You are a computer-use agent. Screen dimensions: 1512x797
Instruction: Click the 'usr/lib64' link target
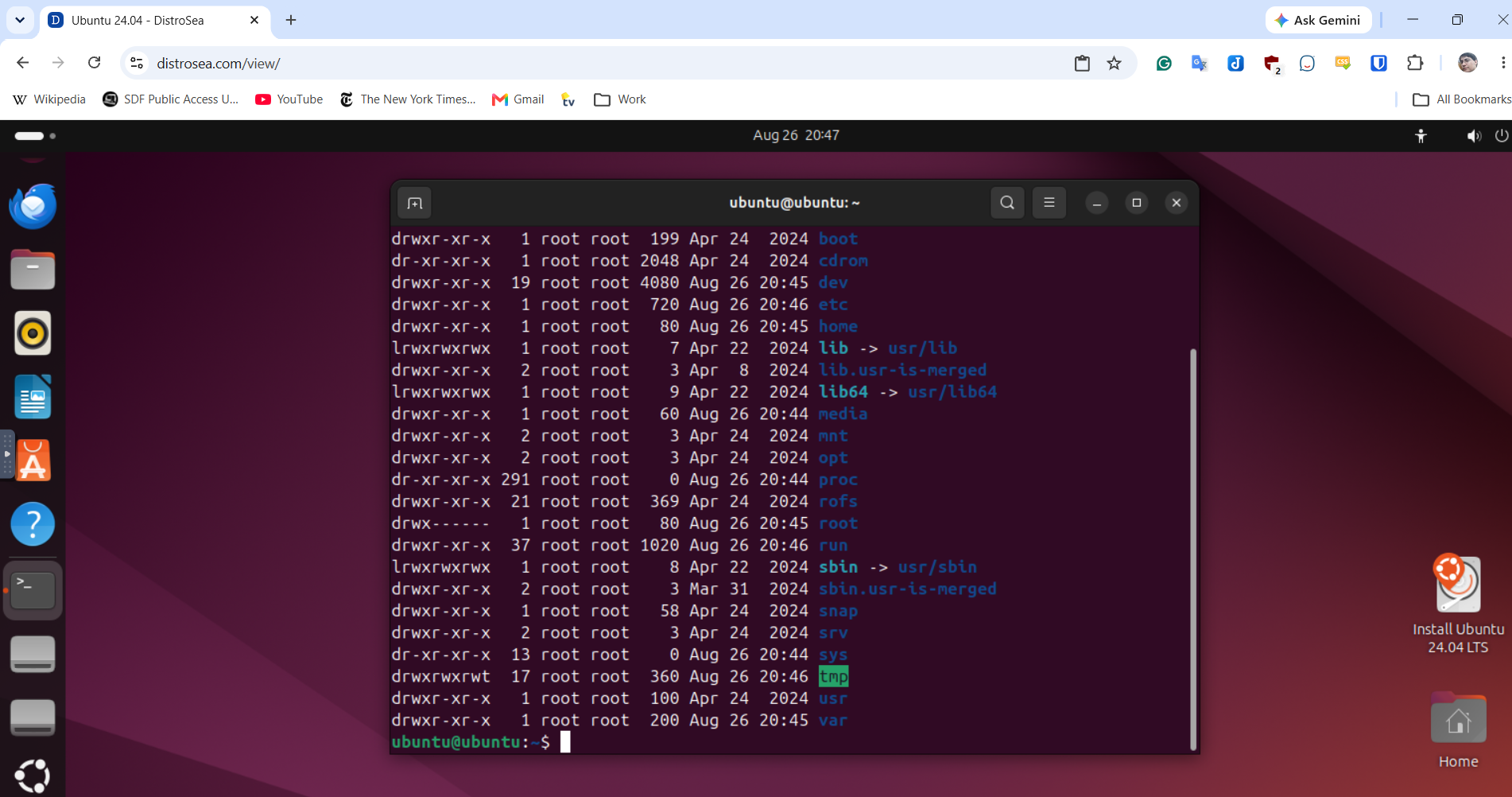tap(952, 392)
